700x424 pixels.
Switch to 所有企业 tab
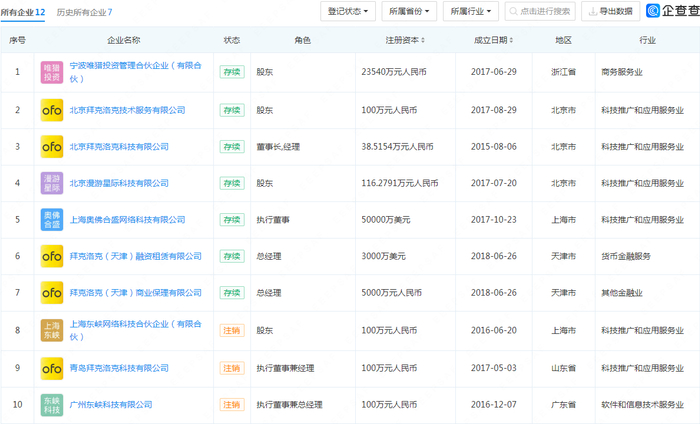point(22,10)
